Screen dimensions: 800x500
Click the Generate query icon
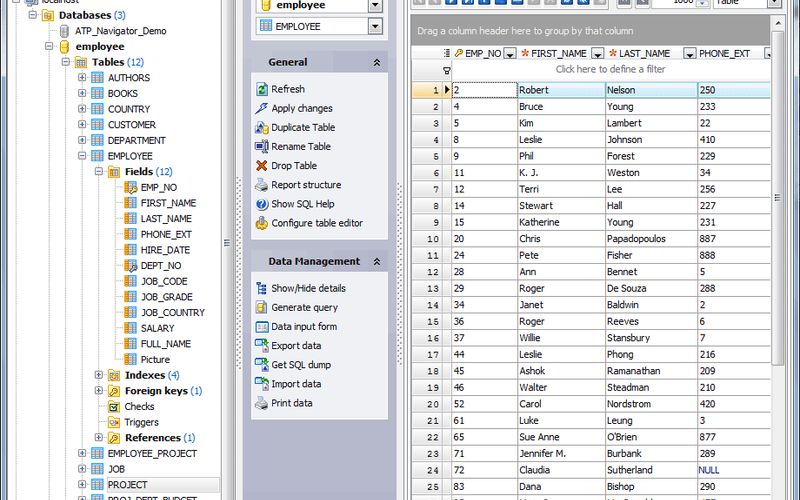point(262,308)
